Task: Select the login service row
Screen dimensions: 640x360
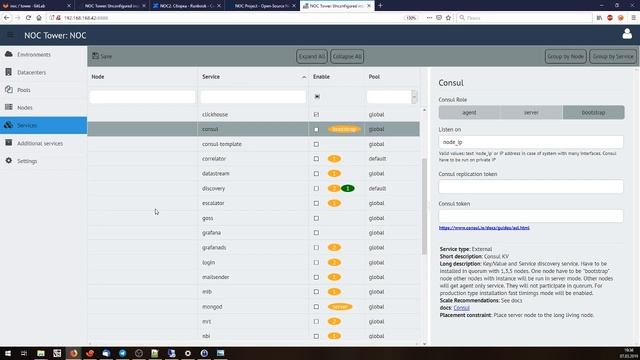Action: pos(253,262)
